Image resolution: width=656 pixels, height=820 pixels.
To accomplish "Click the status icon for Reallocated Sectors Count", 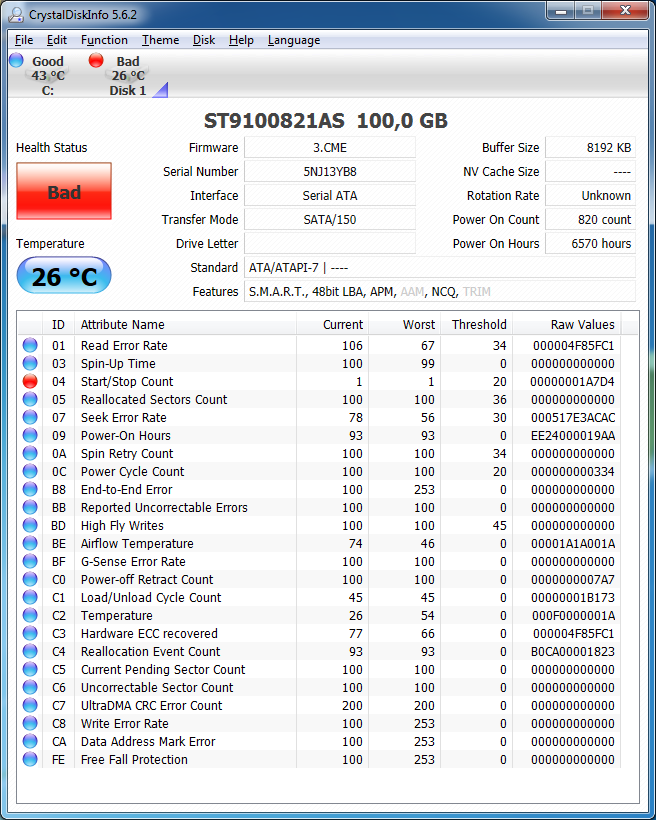I will pos(30,399).
